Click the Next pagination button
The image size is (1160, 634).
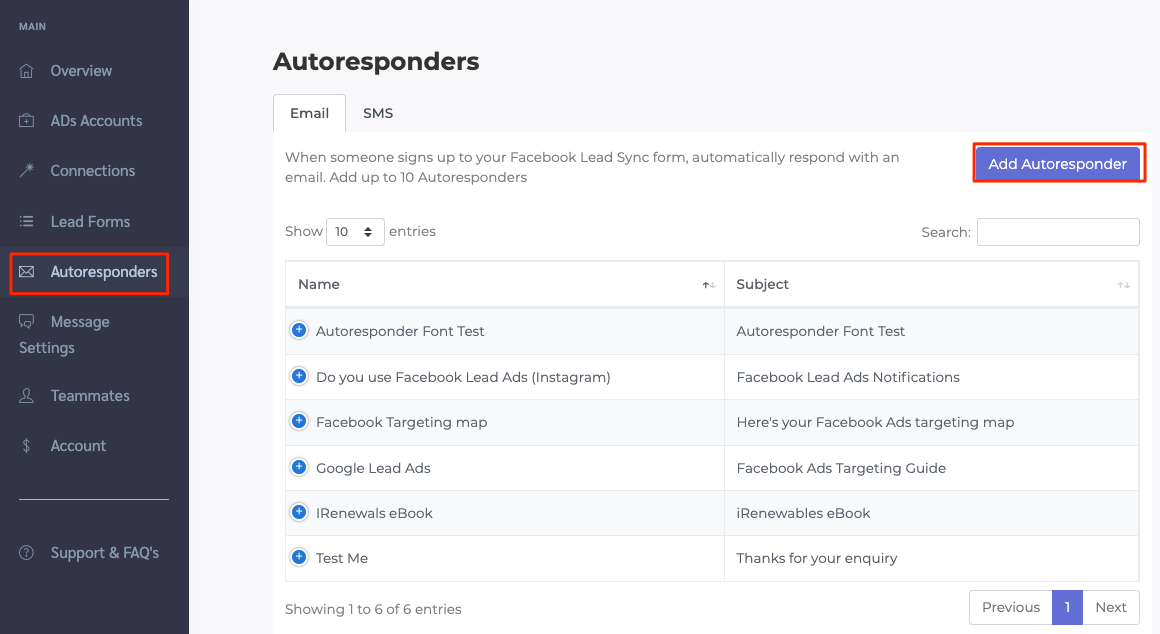coord(1110,607)
